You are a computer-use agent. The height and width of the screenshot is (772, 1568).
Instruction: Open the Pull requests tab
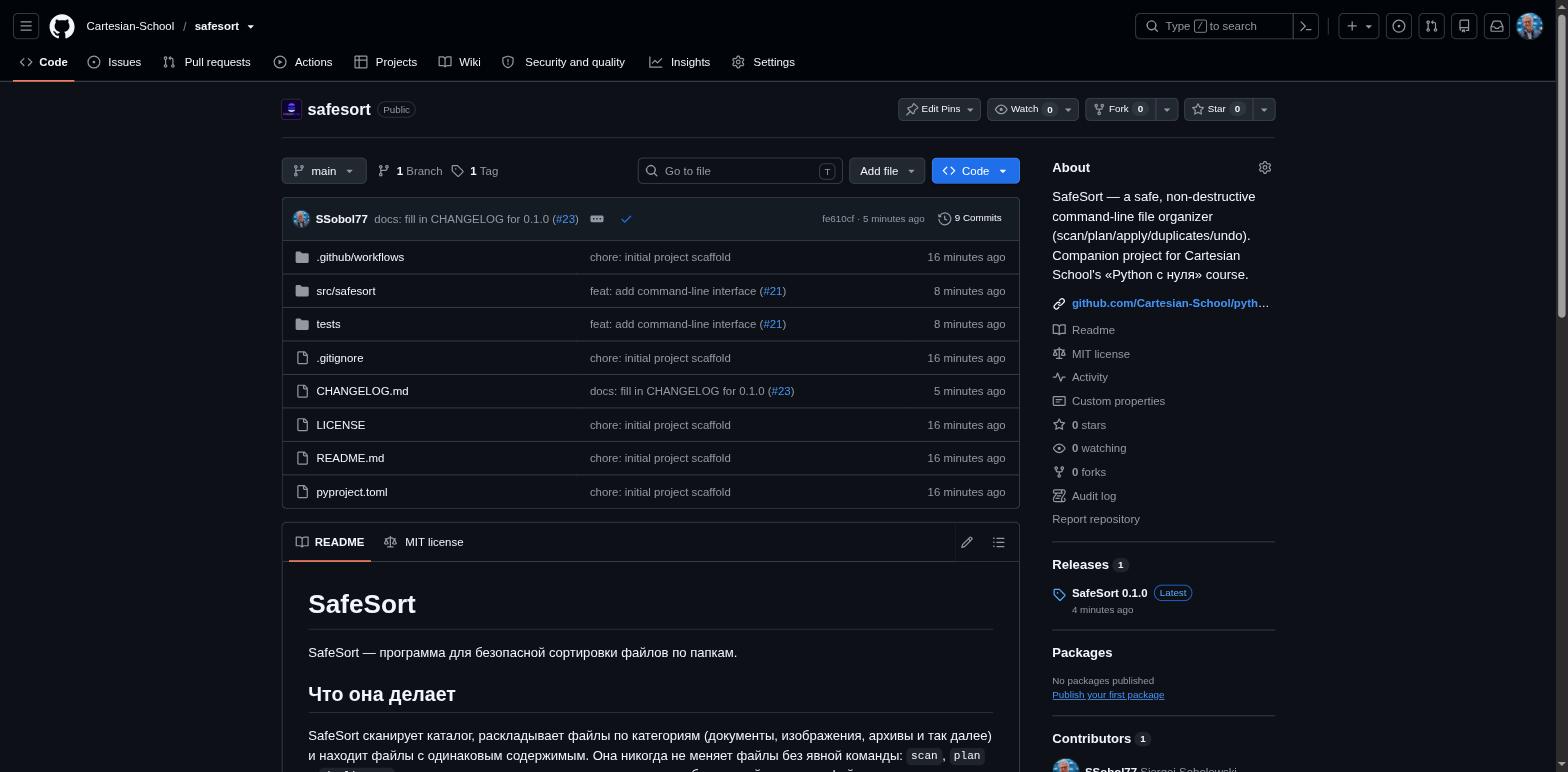[x=206, y=62]
